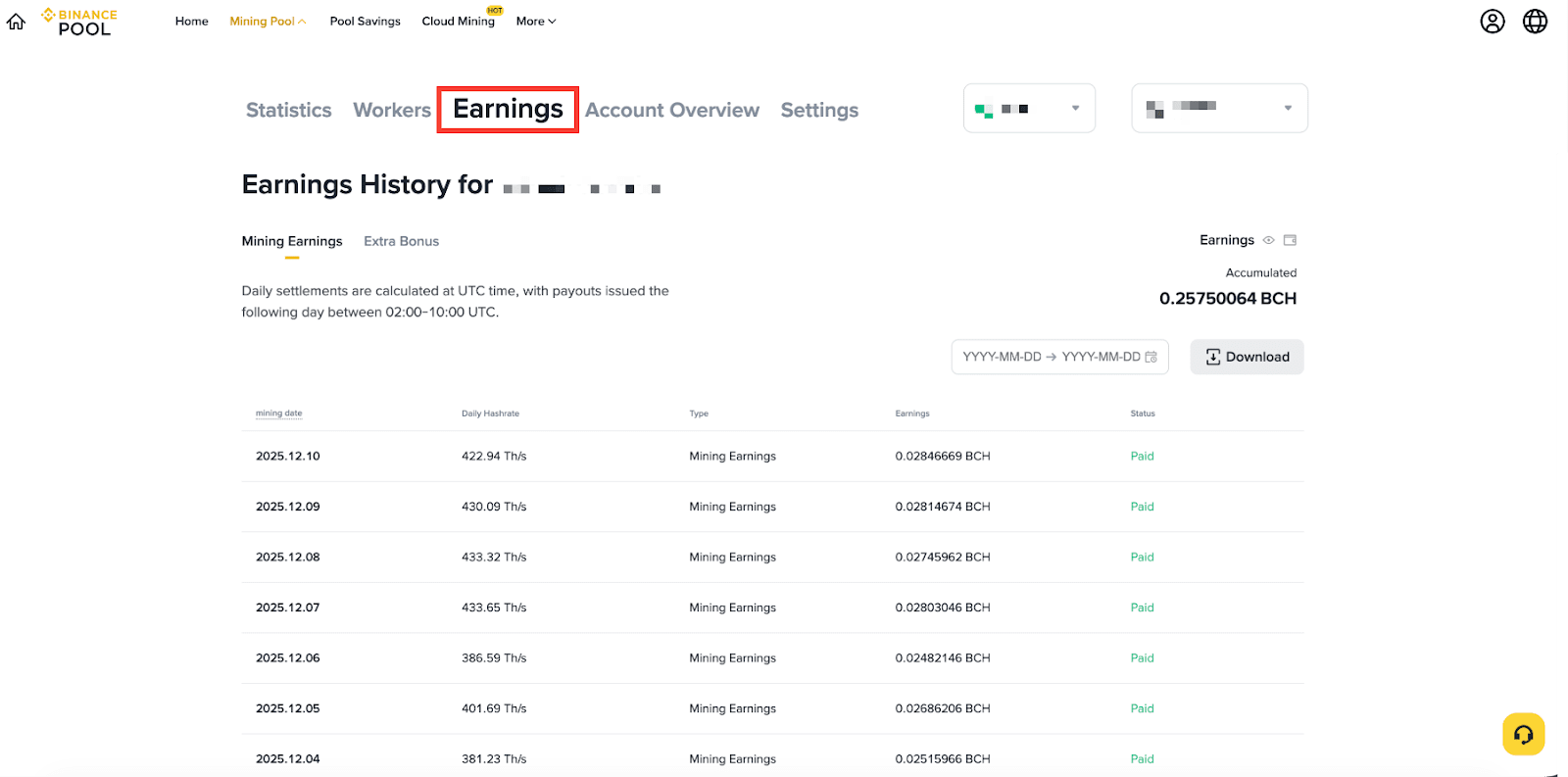Select the 2025.12.04 date cell
Viewport: 1568px width, 777px height.
pyautogui.click(x=288, y=759)
